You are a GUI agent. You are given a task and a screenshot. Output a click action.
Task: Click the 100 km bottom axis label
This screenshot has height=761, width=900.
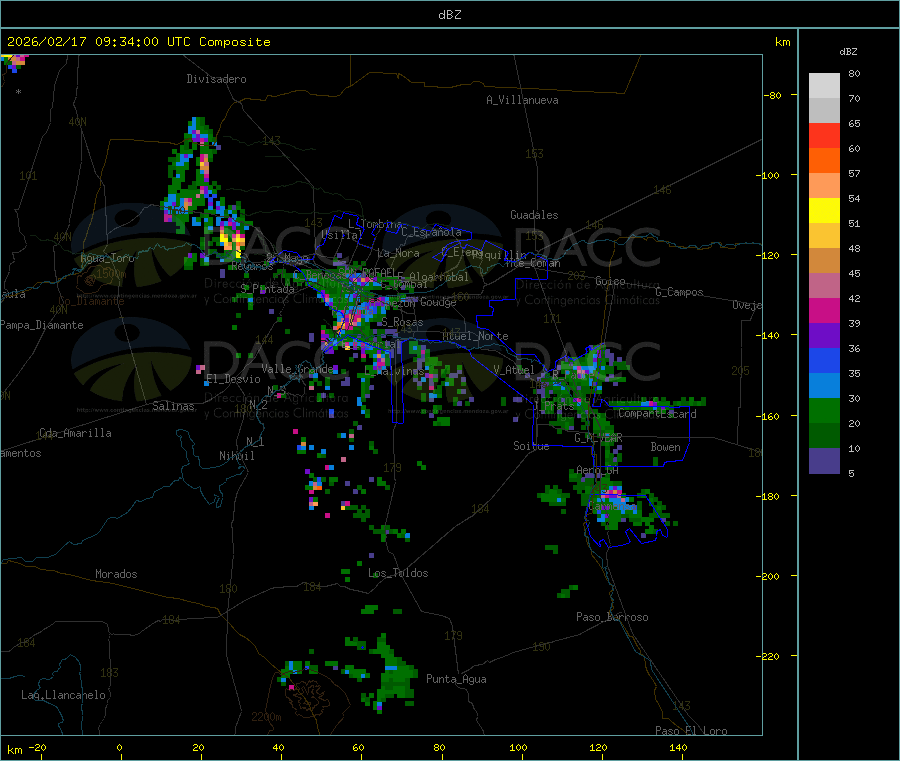pos(518,747)
